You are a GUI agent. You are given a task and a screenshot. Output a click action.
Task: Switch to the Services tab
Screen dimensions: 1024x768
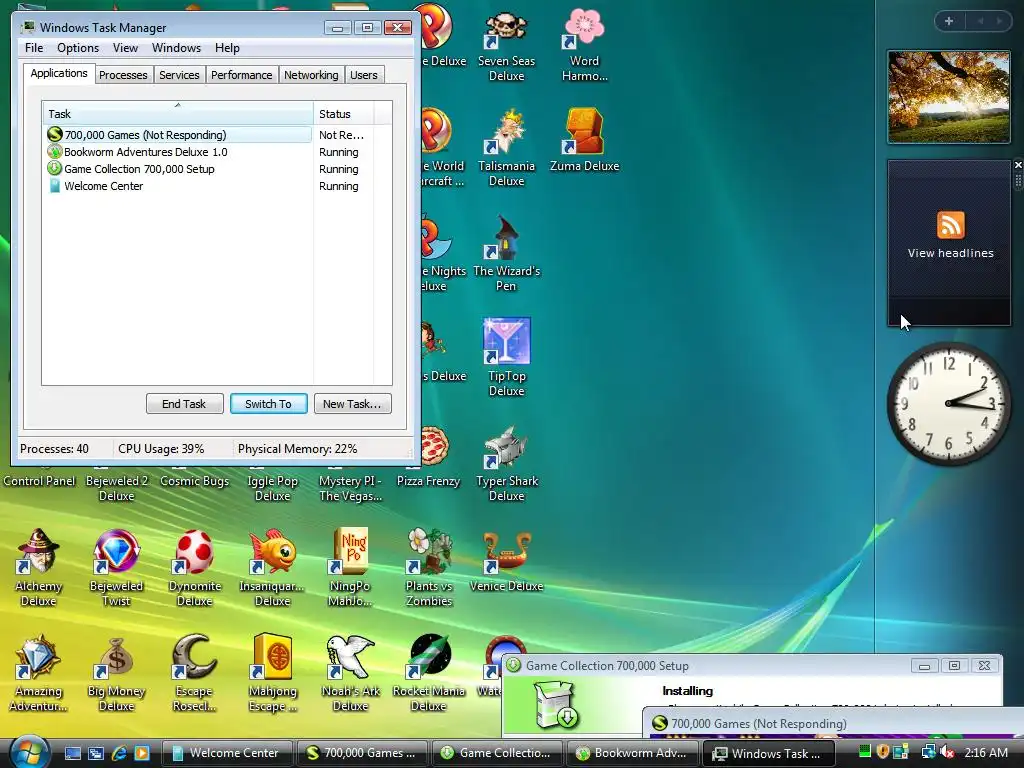coord(179,75)
